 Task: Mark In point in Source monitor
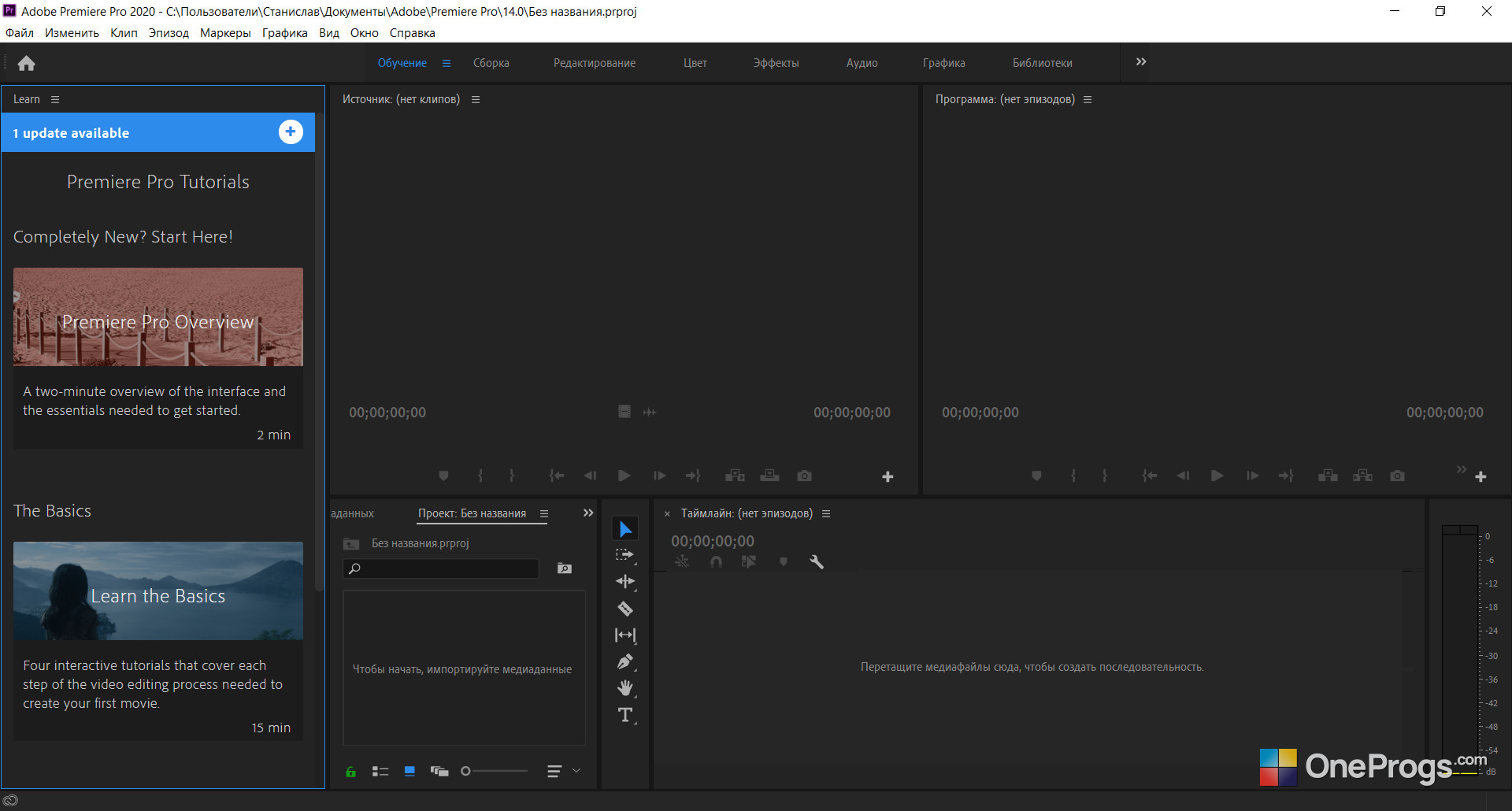tap(480, 476)
